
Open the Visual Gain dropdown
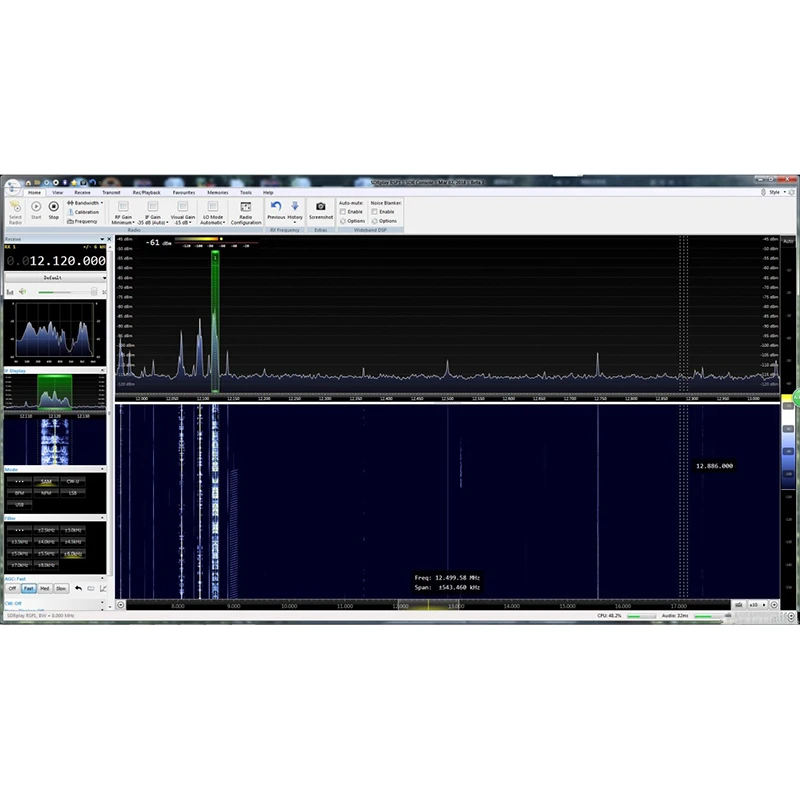pos(183,212)
